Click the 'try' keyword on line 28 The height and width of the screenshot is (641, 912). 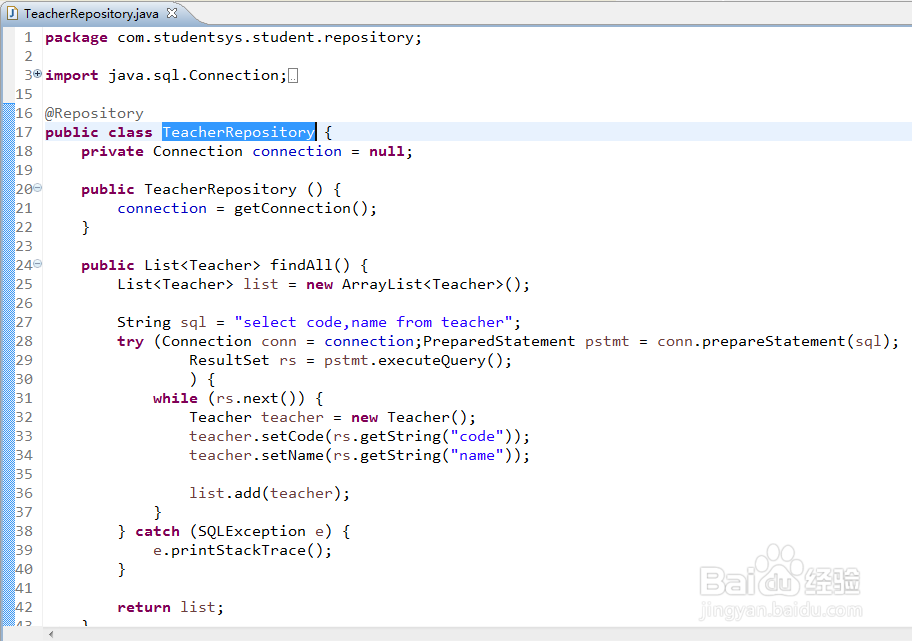click(130, 342)
